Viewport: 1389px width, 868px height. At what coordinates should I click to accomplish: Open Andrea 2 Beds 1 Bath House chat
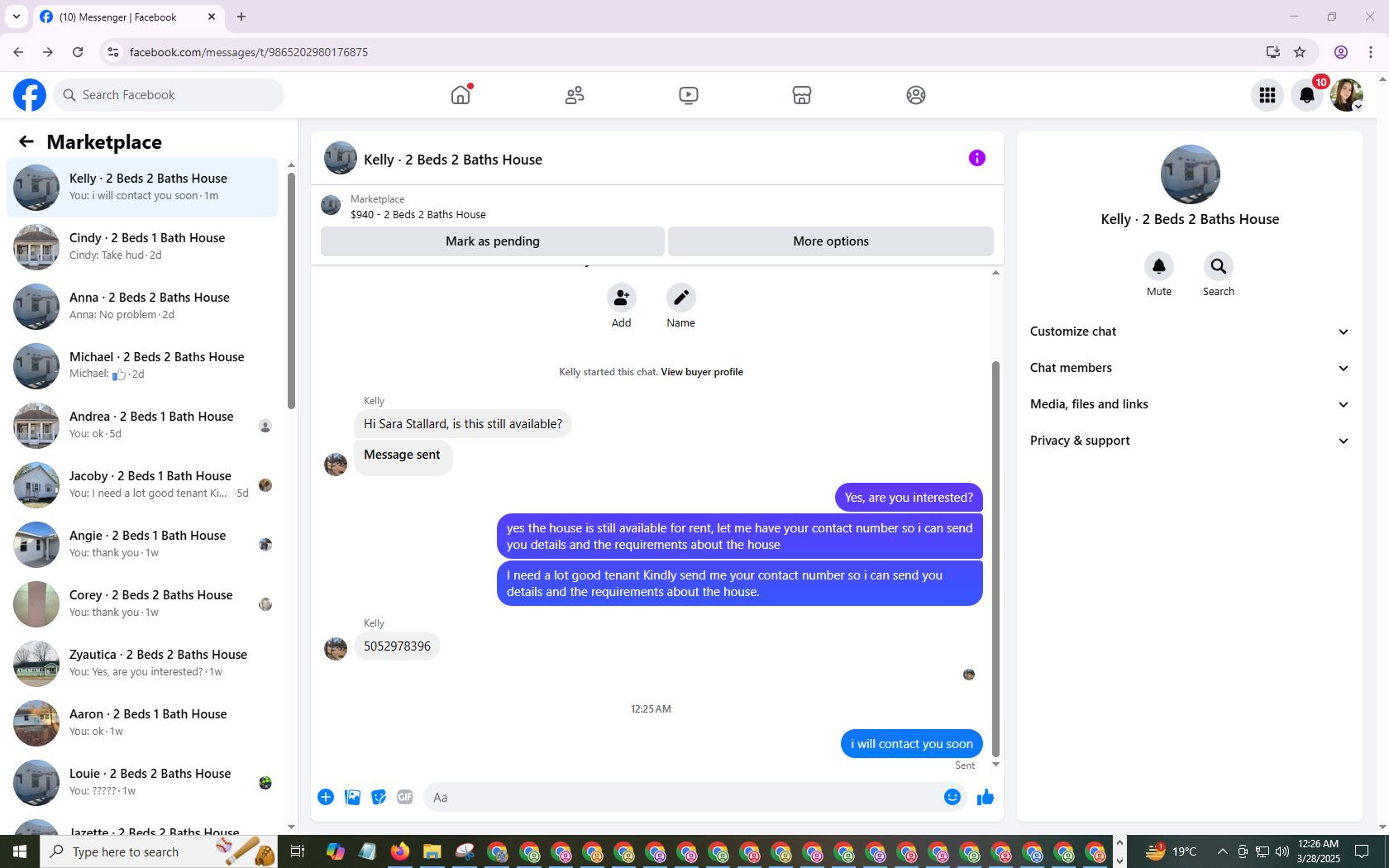[142, 426]
